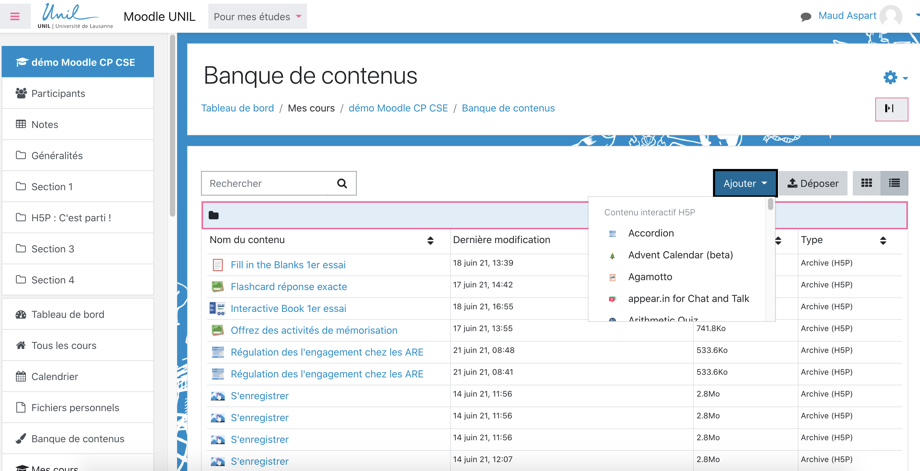This screenshot has height=471, width=920.
Task: Select Accordion from H5P menu
Action: (650, 233)
